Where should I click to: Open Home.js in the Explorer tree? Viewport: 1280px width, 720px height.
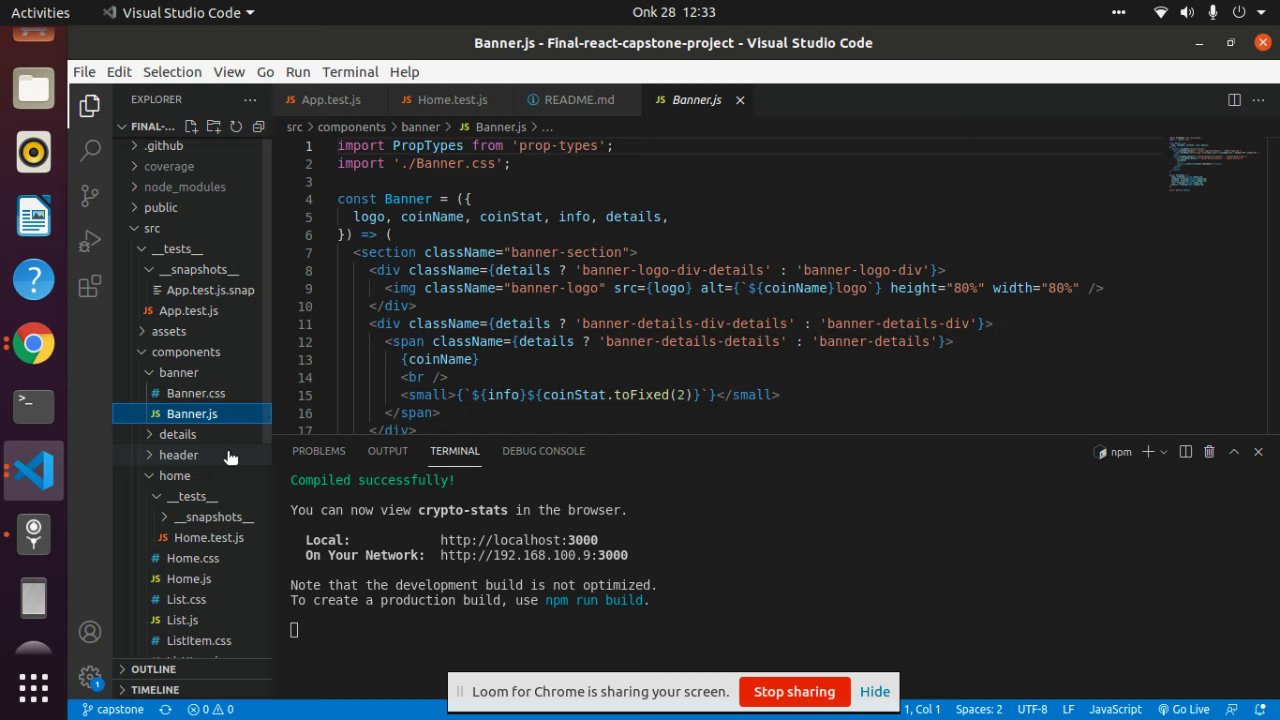[x=189, y=579]
